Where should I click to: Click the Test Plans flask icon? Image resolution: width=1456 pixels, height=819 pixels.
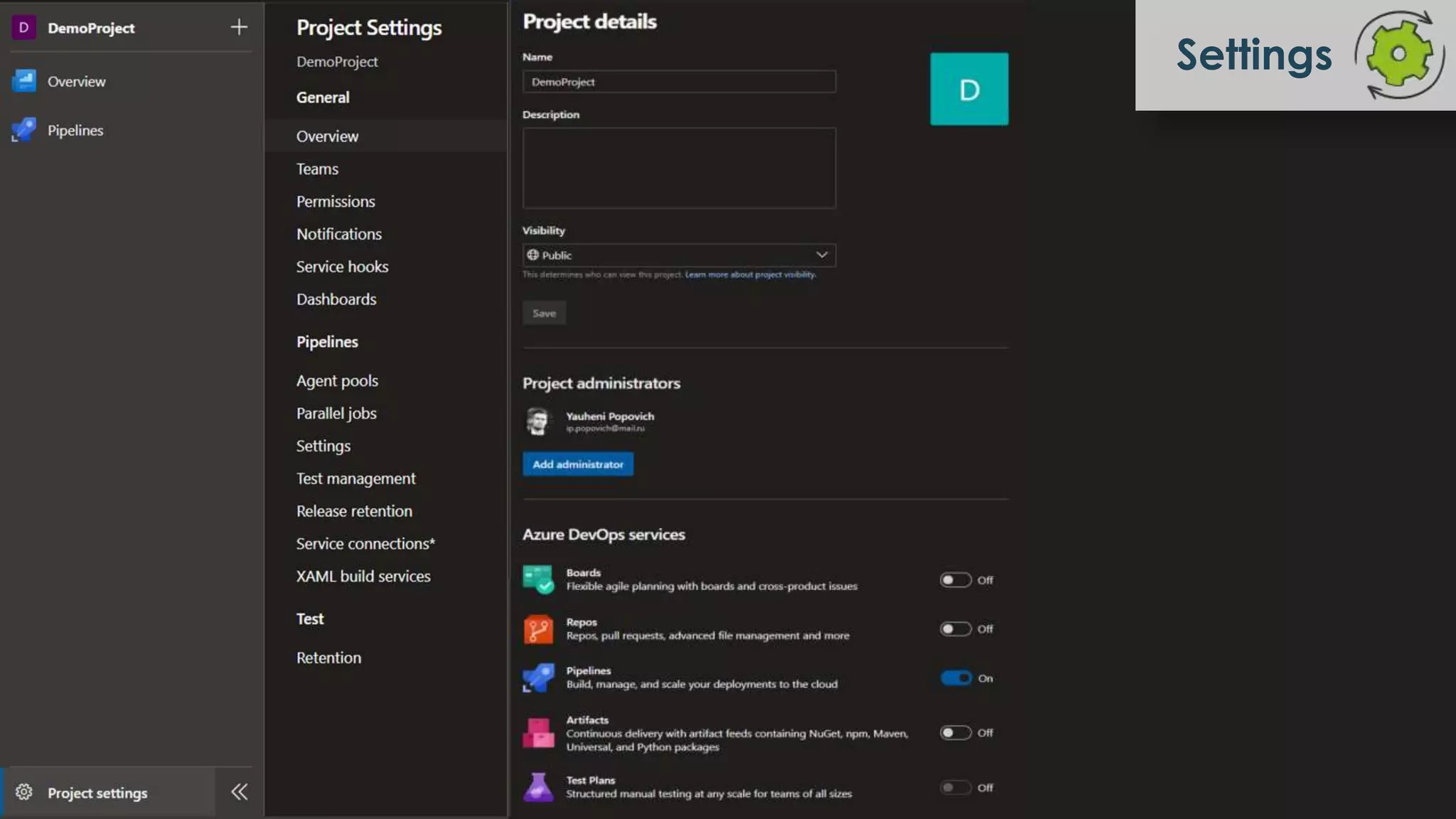[537, 787]
